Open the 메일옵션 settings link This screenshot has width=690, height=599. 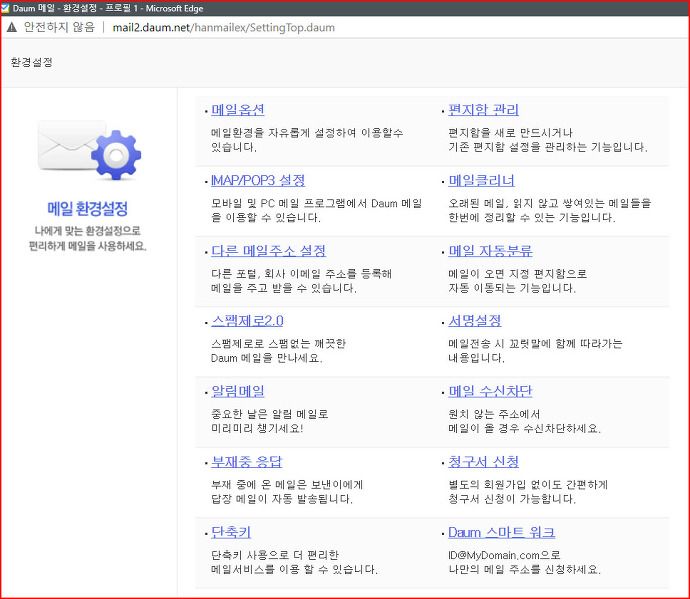[238, 110]
